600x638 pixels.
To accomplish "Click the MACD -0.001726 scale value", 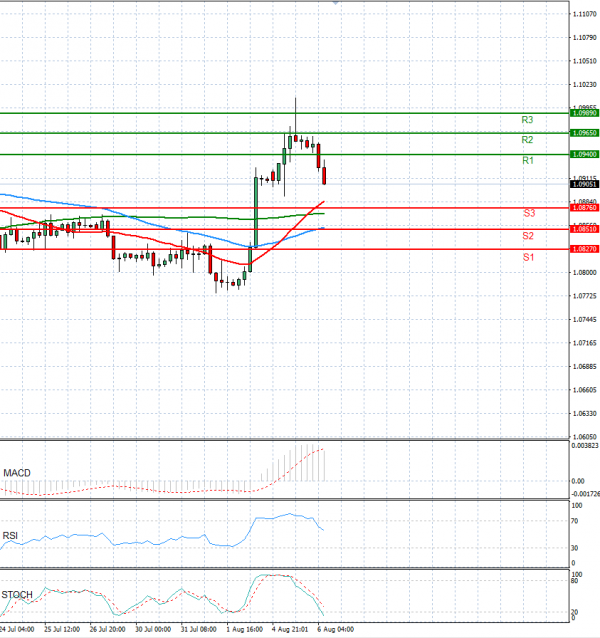I will [x=585, y=494].
